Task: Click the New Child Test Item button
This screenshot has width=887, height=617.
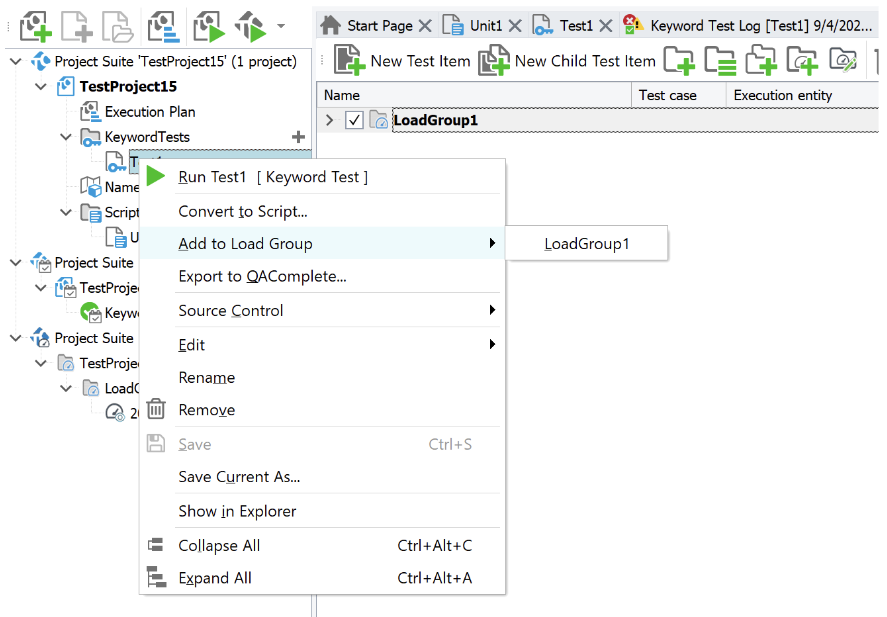Action: (567, 61)
